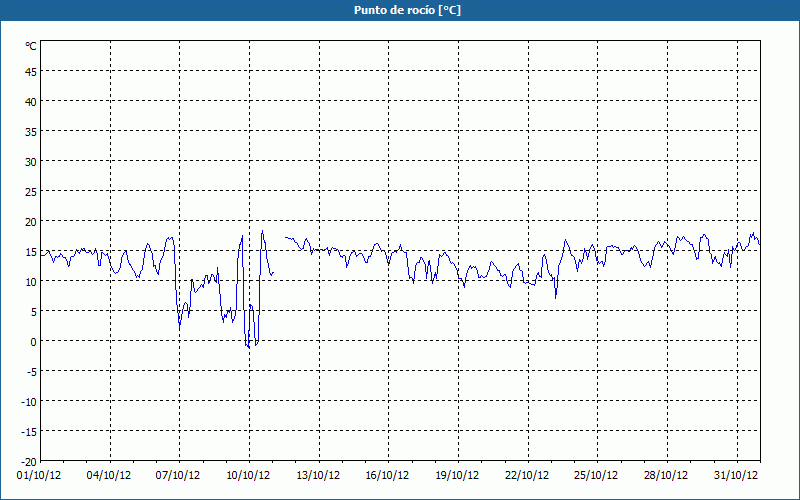This screenshot has height=500, width=800.
Task: Click the 'Punto de rocío [°C]' title
Action: tap(407, 10)
